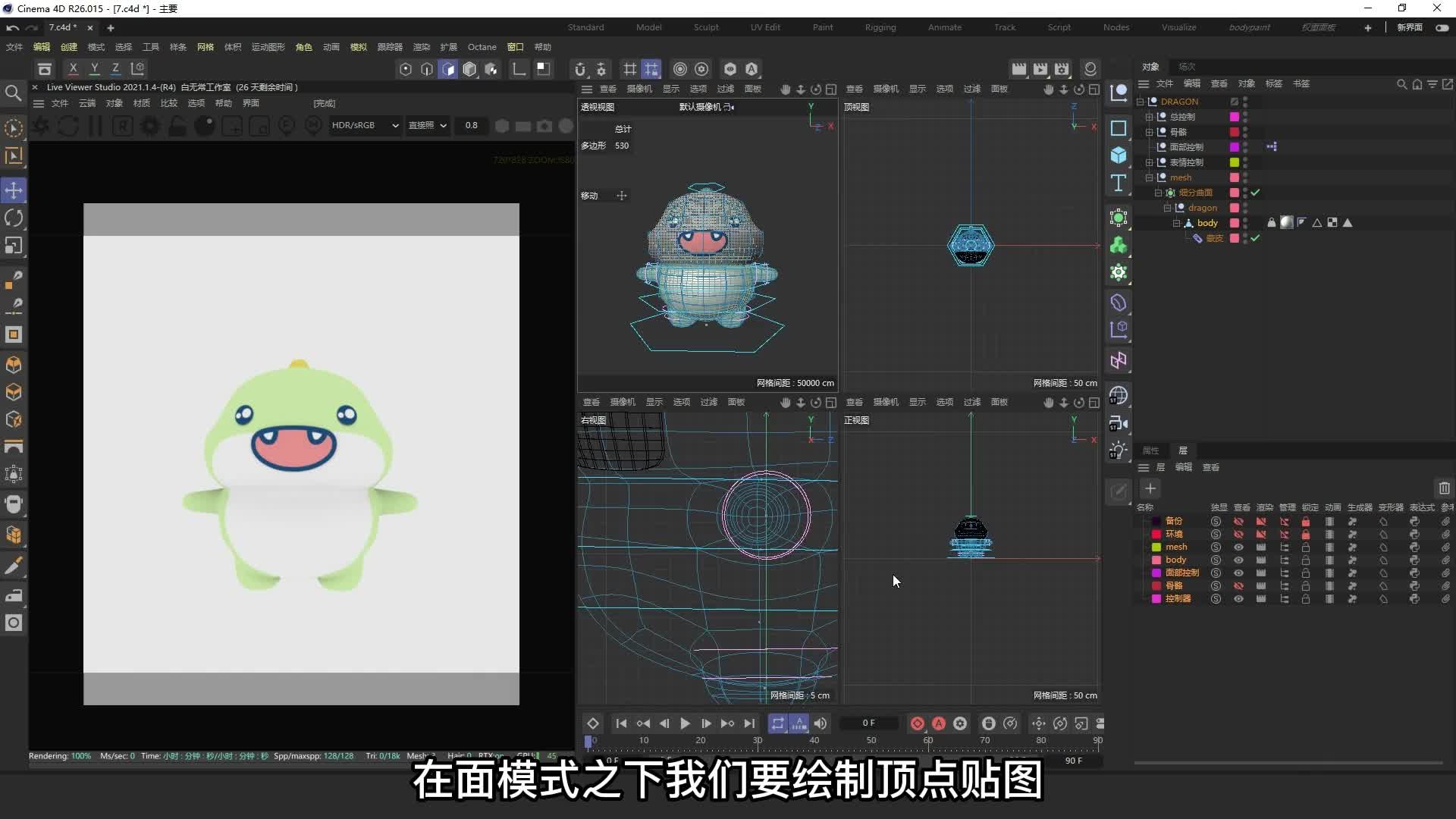Switch to Edges mode icon
This screenshot has width=1456, height=819.
tap(427, 69)
